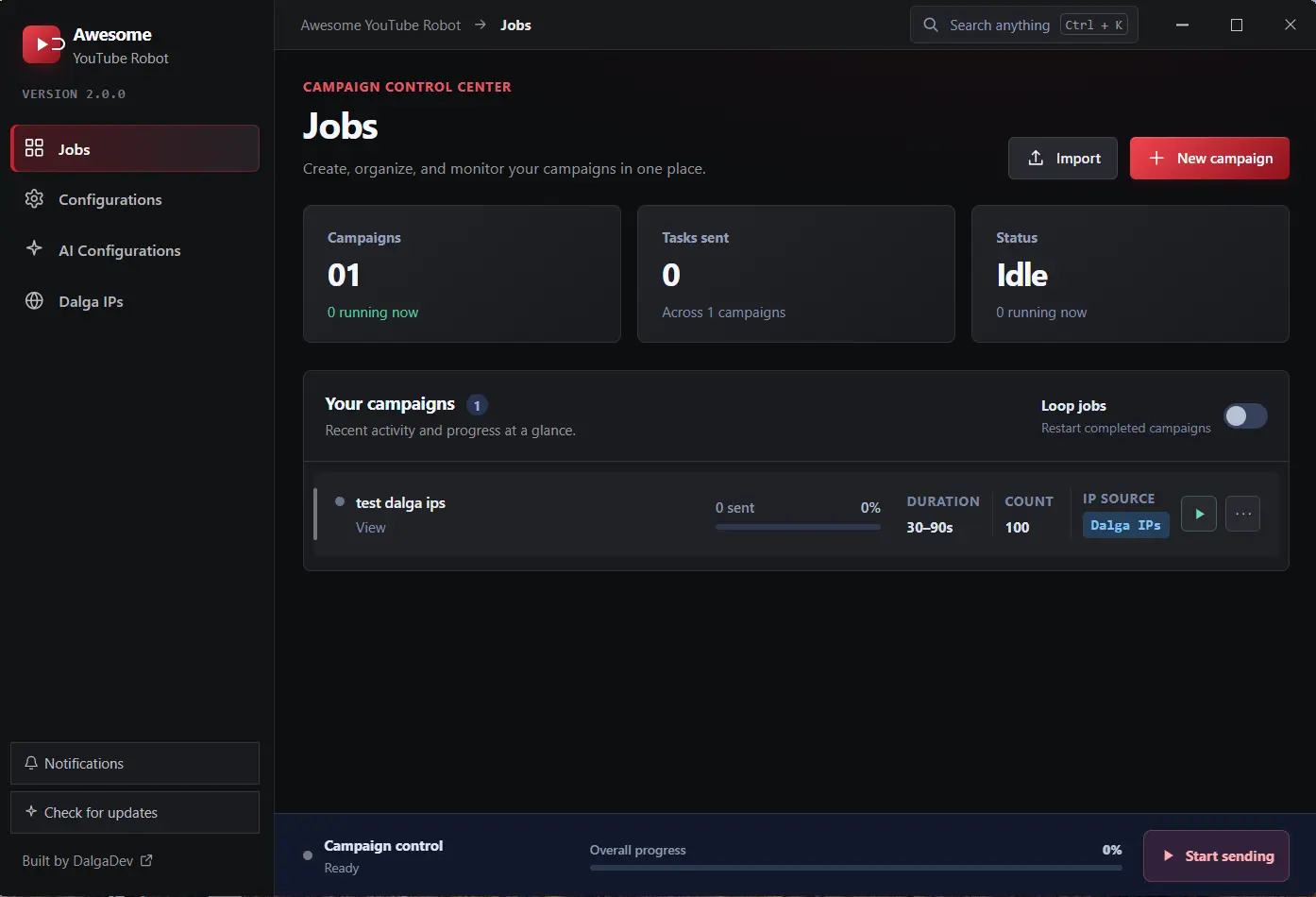1316x897 pixels.
Task: Open the 'test dalga ips' campaign name
Action: [x=400, y=502]
